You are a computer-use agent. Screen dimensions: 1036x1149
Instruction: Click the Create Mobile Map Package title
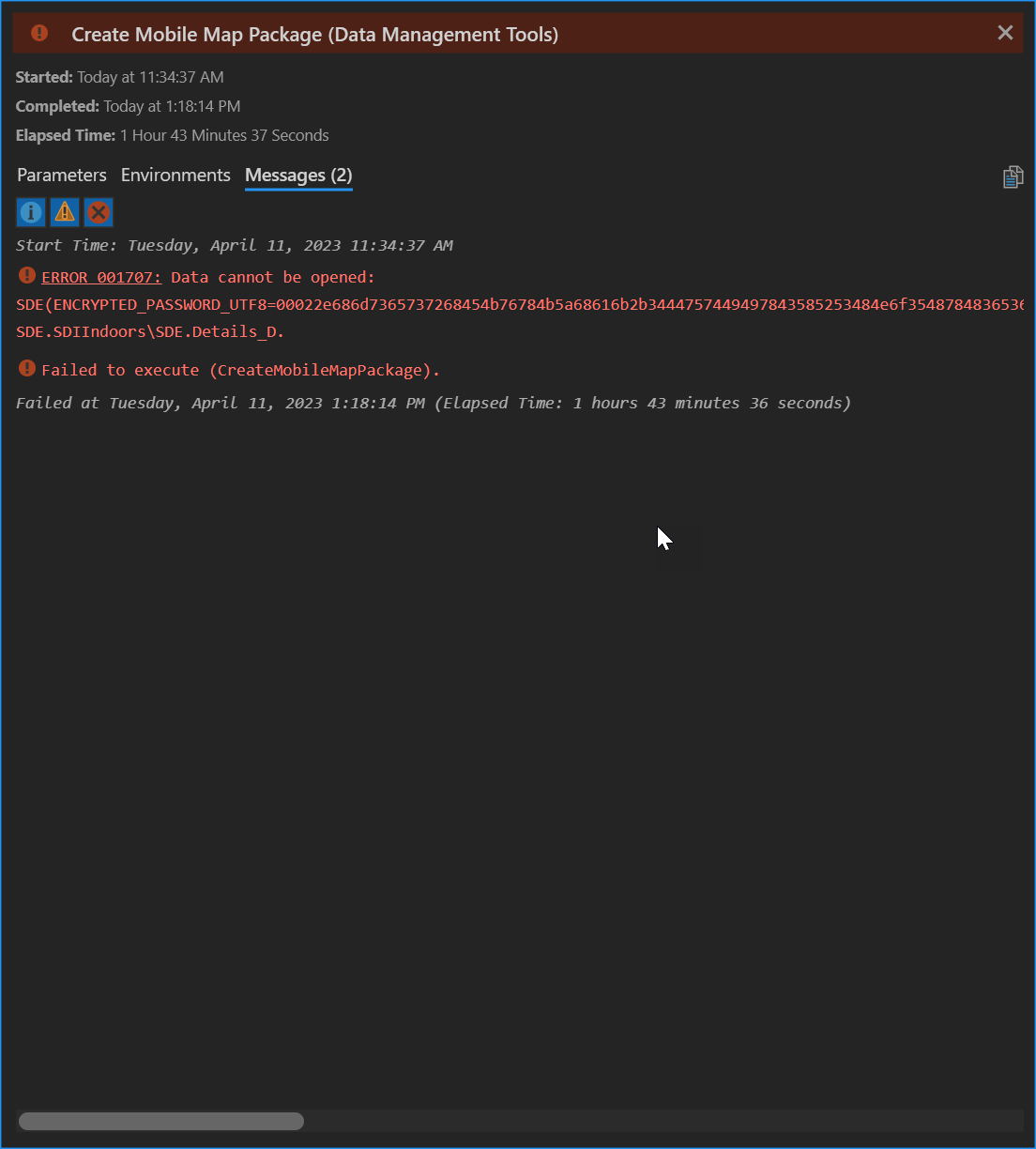point(314,35)
